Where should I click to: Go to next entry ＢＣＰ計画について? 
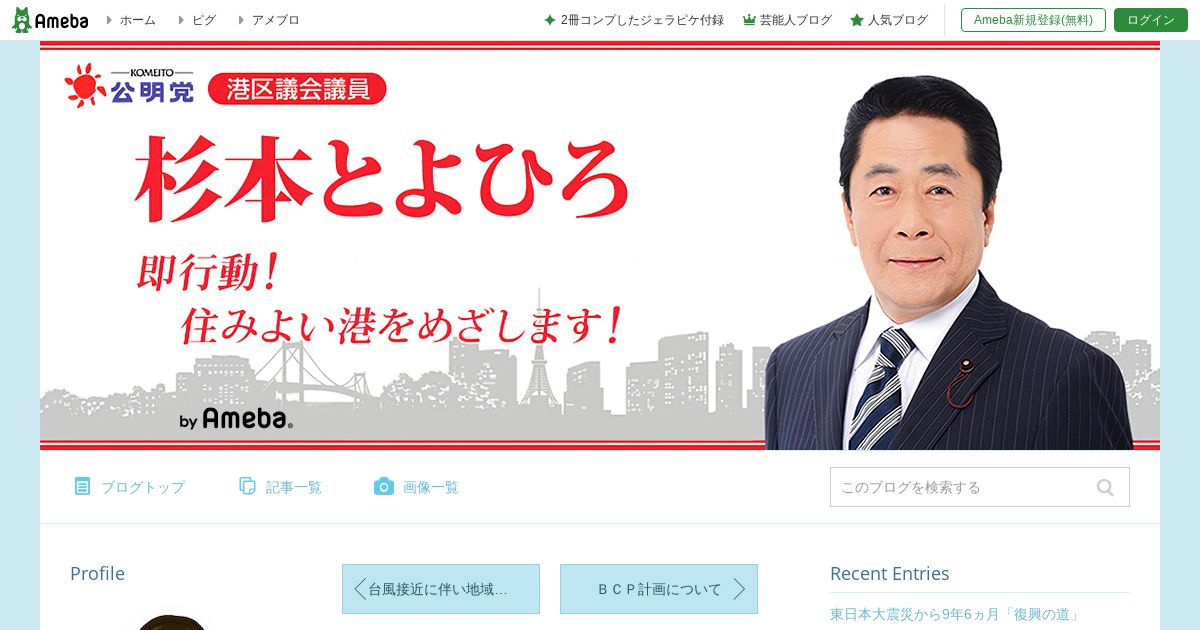[659, 589]
